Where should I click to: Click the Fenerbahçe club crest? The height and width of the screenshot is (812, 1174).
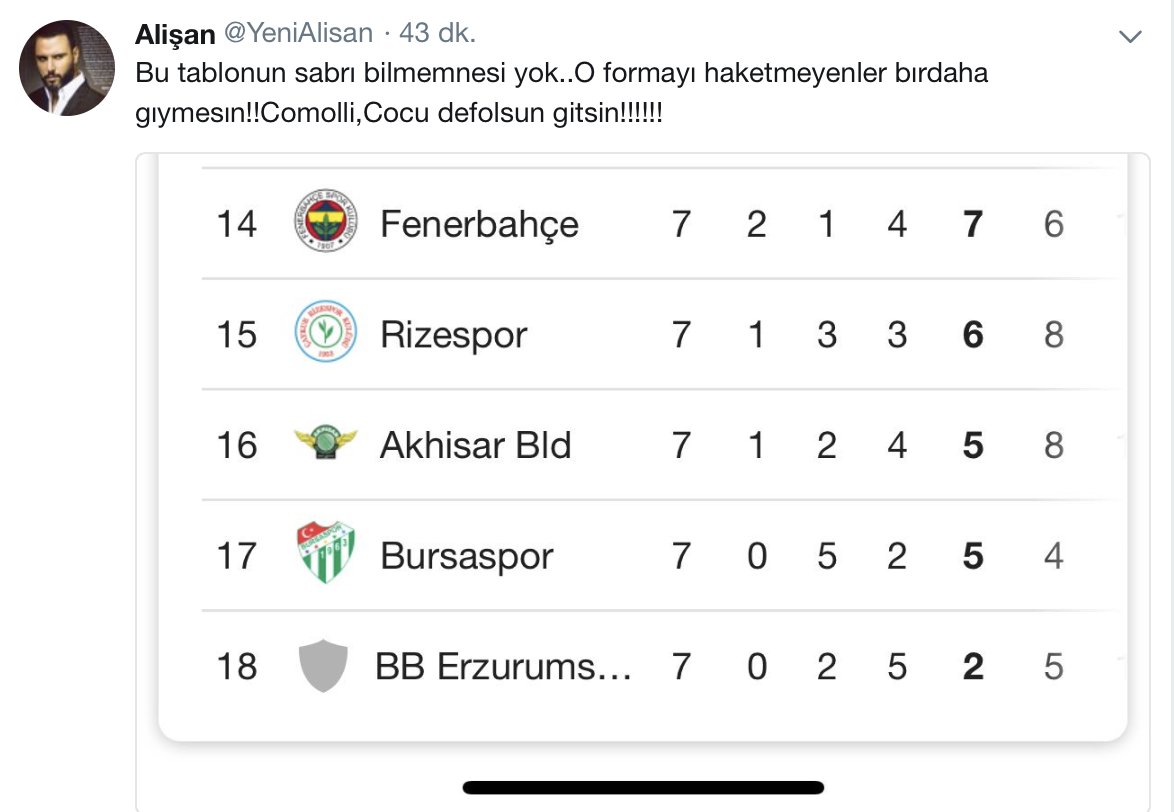[x=324, y=222]
